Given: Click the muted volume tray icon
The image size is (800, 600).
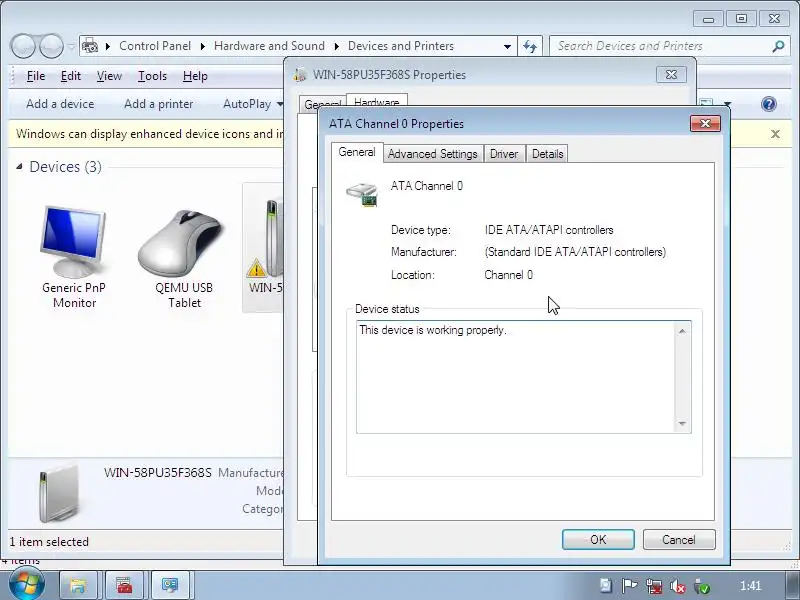Looking at the screenshot, I should click(x=678, y=586).
